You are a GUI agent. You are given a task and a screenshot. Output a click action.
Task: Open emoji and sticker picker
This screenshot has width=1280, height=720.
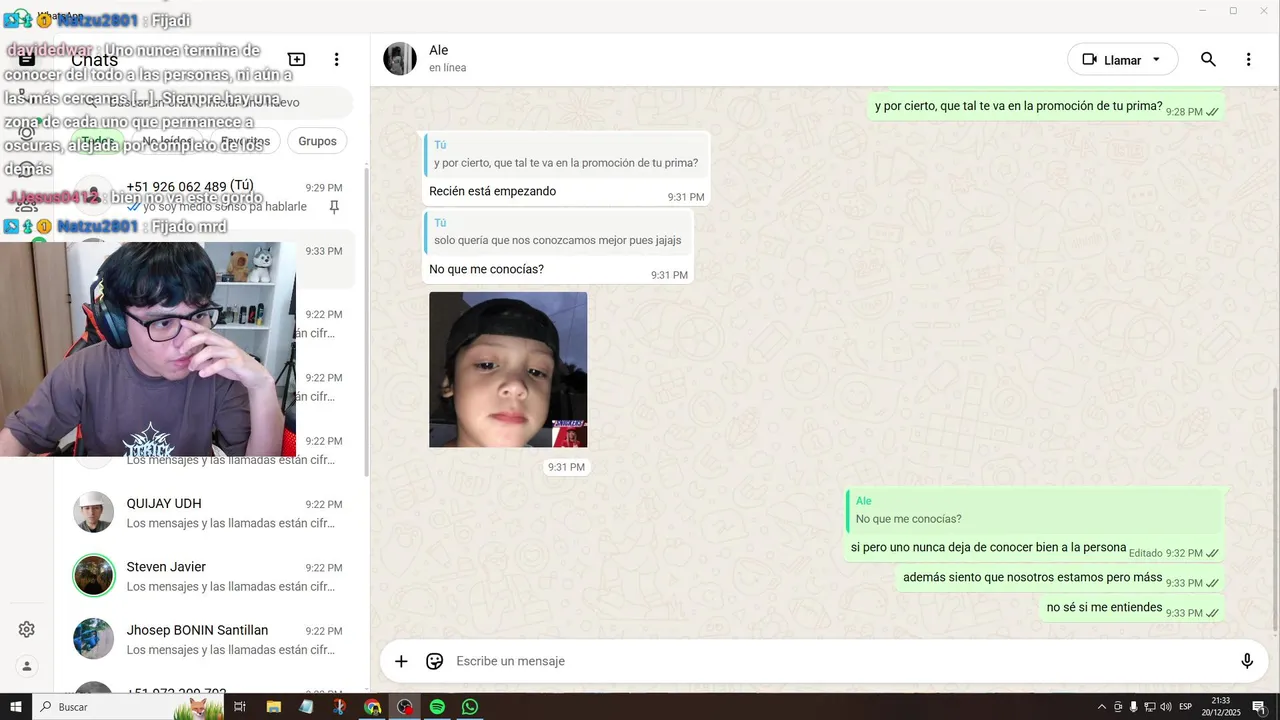point(434,661)
